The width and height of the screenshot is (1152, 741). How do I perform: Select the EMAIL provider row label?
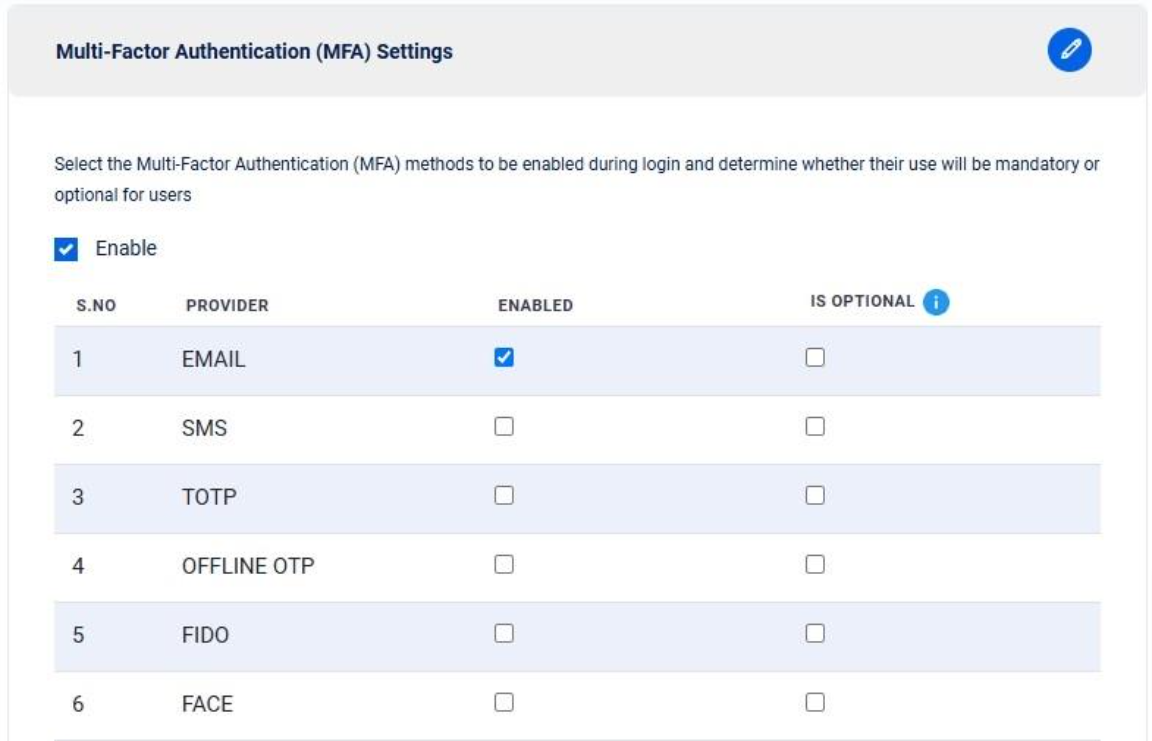[213, 360]
